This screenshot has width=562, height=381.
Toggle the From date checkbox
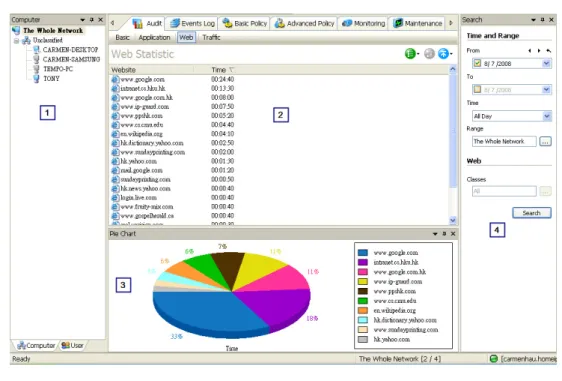(x=477, y=63)
